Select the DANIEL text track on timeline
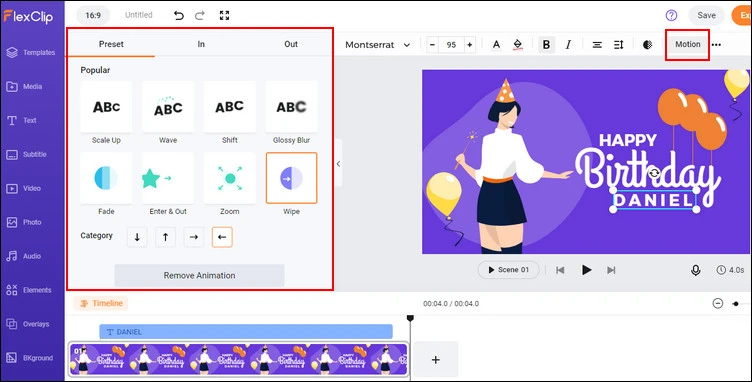 coord(246,332)
